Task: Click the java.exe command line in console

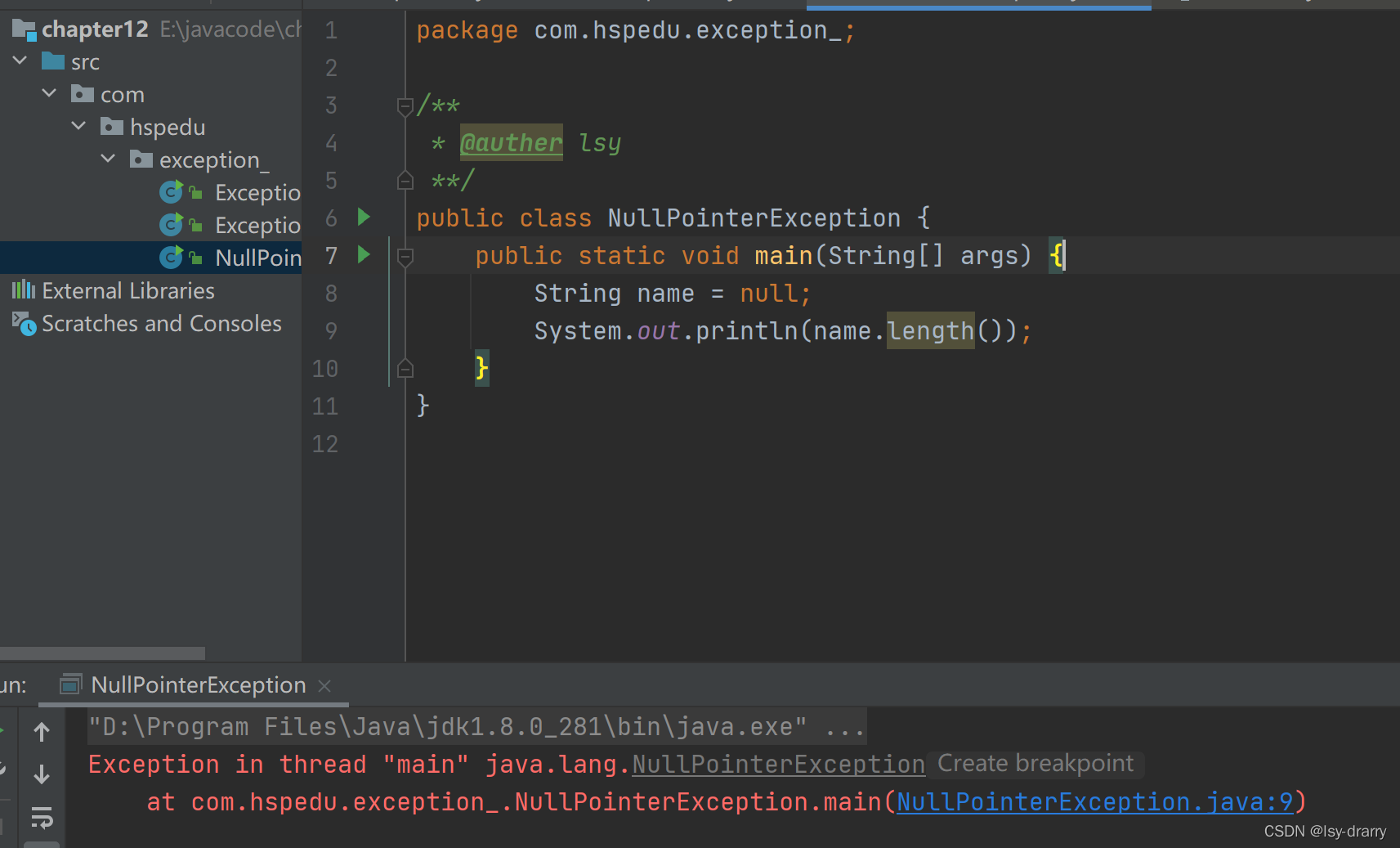Action: point(476,726)
